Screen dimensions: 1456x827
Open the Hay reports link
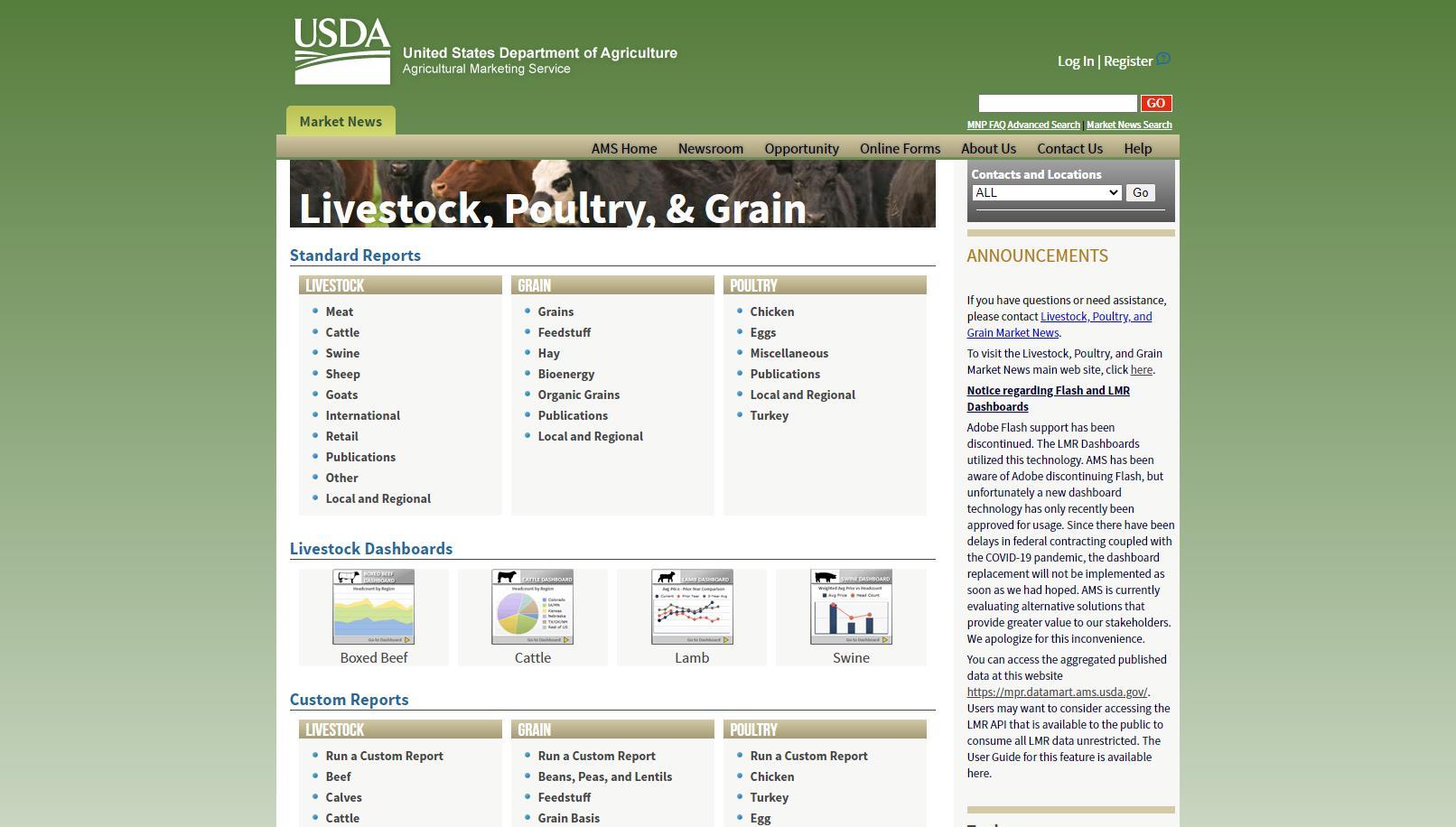pos(549,353)
